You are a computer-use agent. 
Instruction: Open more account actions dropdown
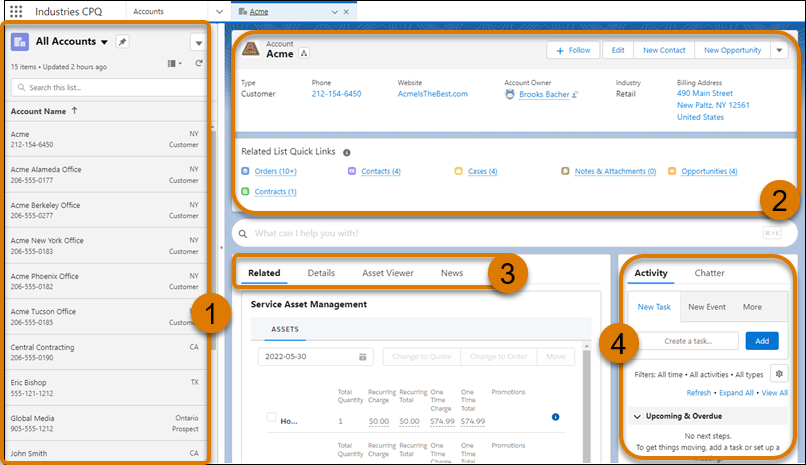[x=779, y=50]
